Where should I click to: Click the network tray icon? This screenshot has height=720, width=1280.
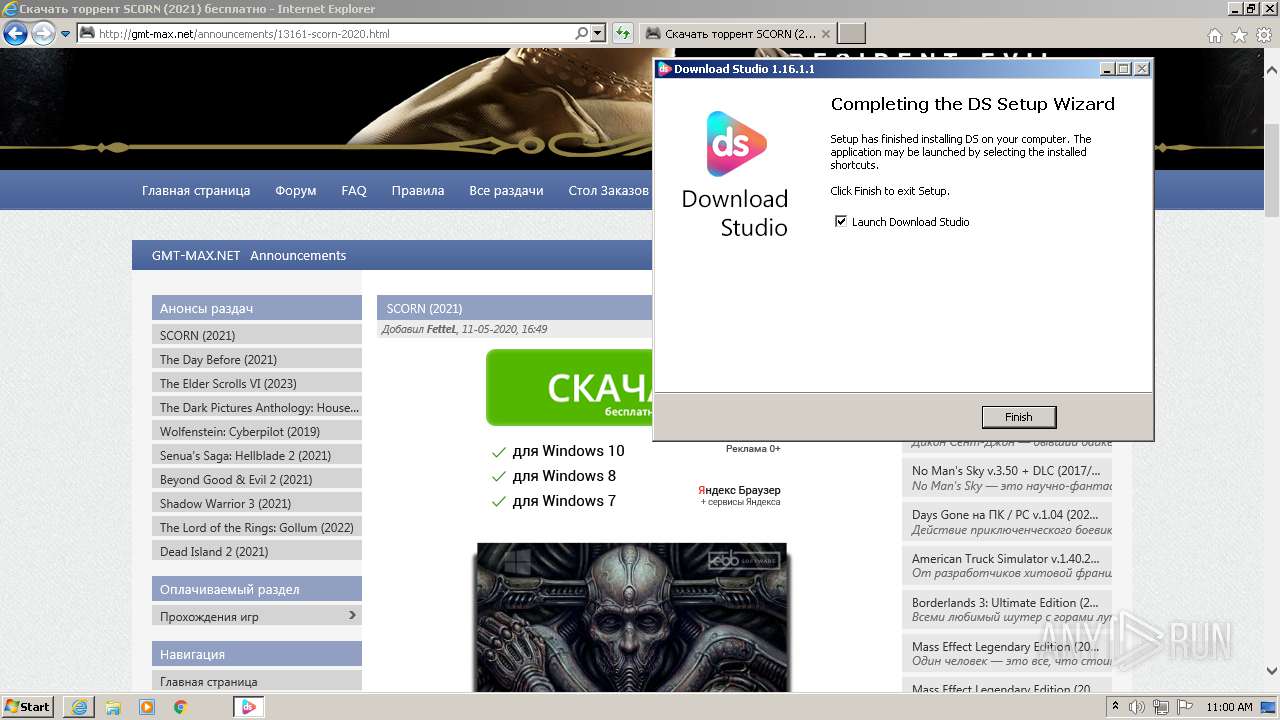pyautogui.click(x=1159, y=706)
